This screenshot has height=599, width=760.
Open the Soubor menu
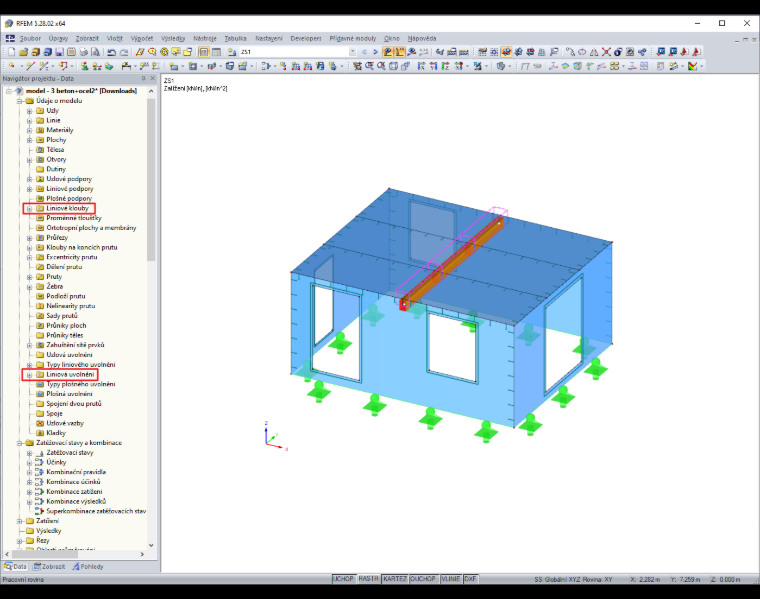pyautogui.click(x=30, y=38)
